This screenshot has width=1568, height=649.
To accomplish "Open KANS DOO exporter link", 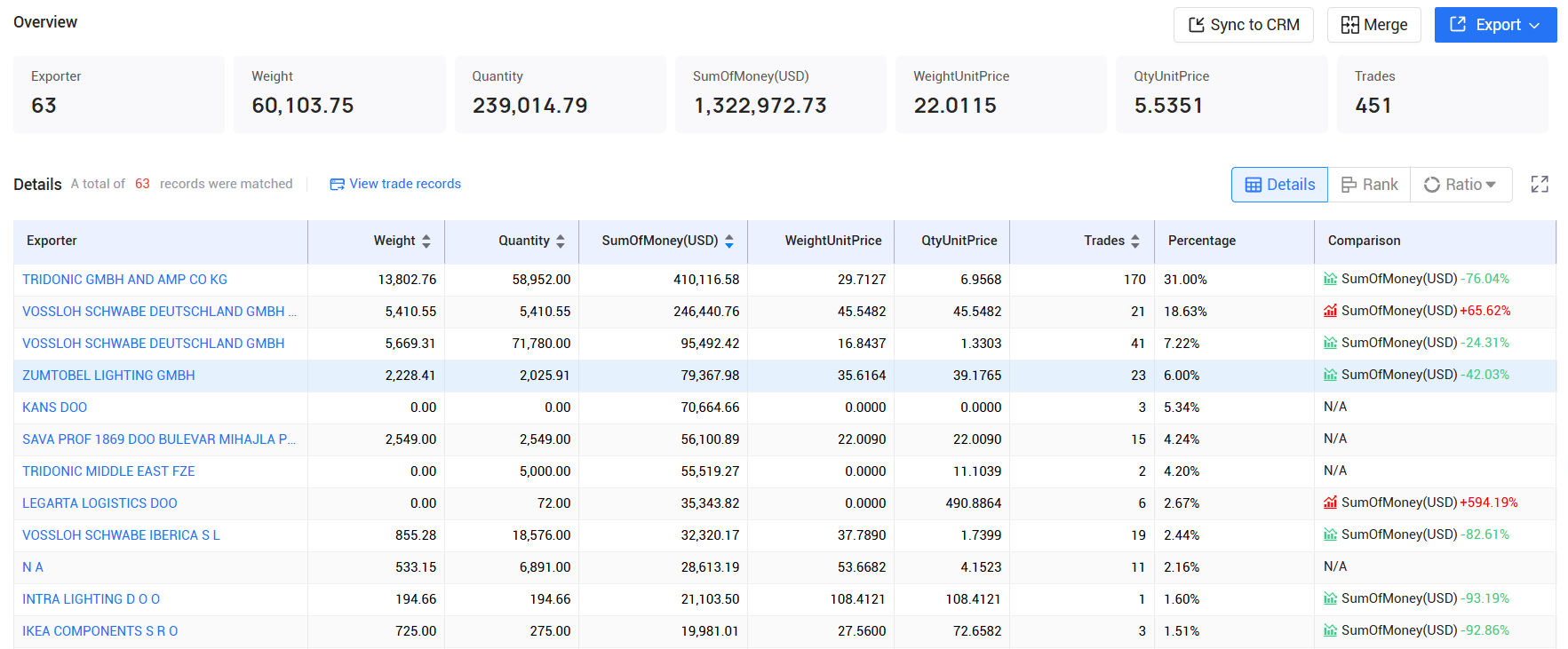I will click(x=54, y=408).
